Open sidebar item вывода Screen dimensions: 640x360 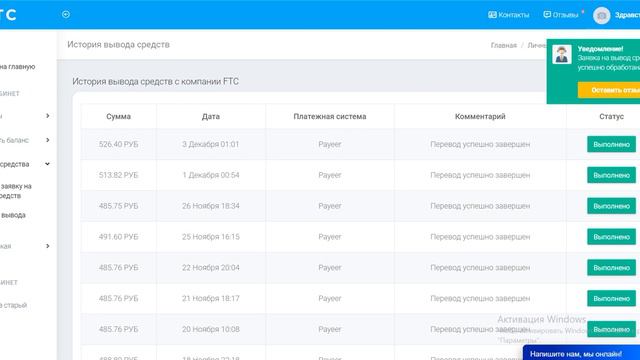[x=13, y=215]
